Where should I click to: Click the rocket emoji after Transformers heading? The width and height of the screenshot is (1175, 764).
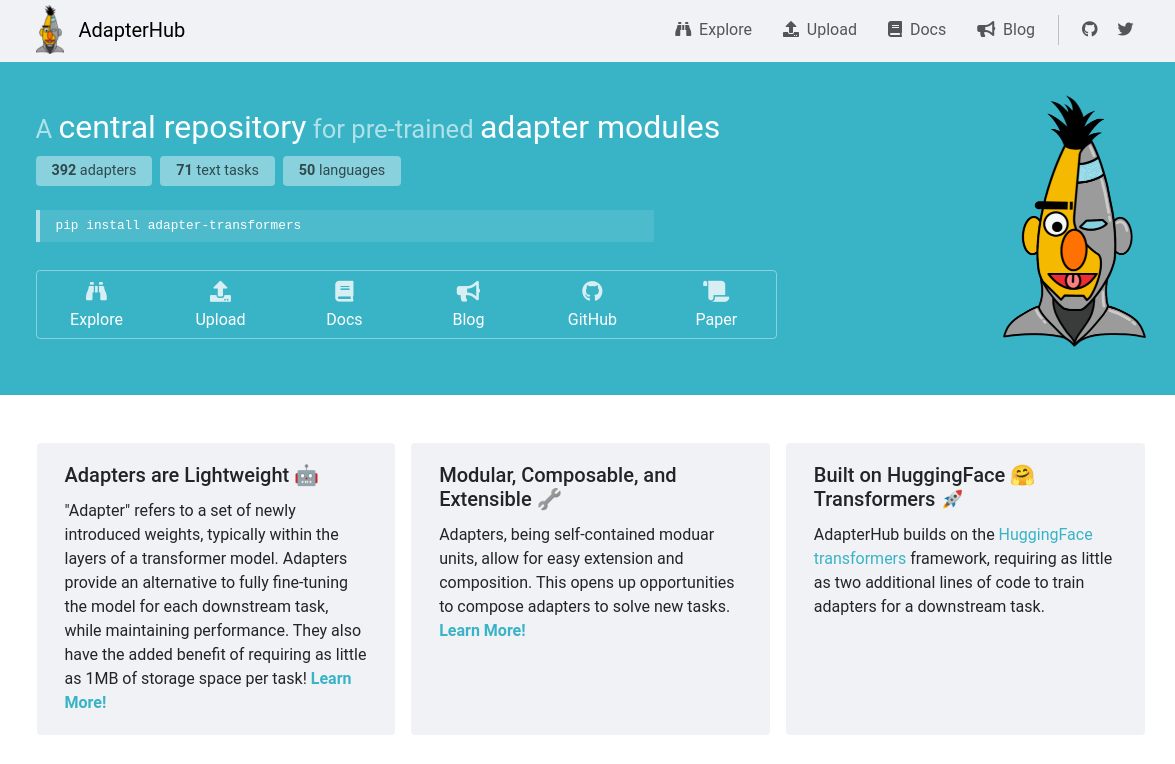point(952,500)
